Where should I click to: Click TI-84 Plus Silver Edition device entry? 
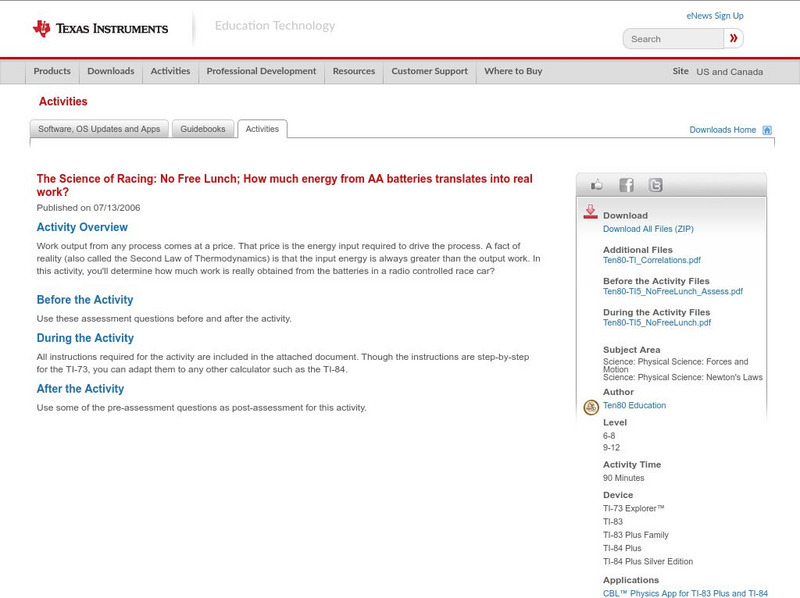click(648, 561)
